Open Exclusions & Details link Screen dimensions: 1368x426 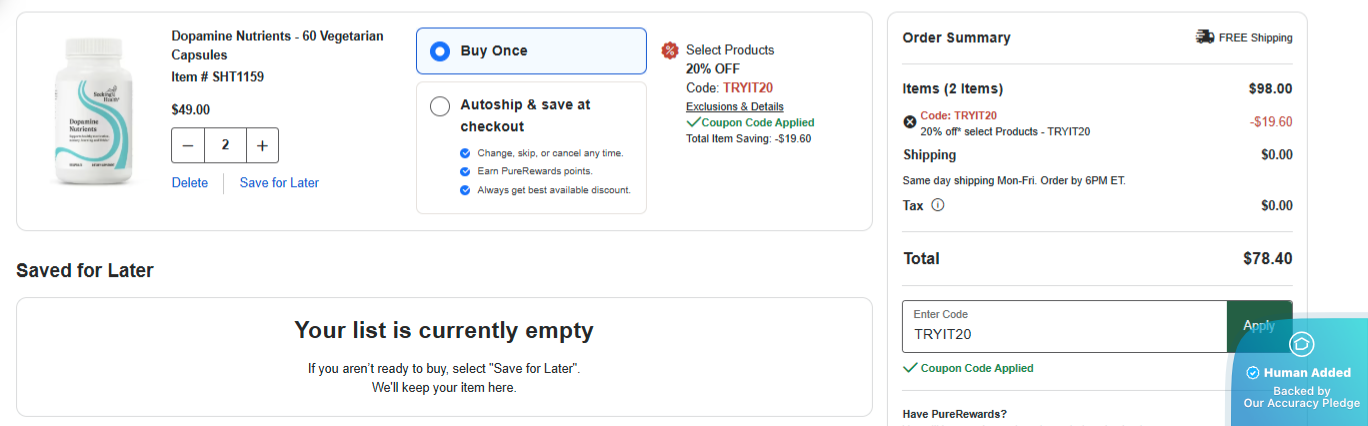pos(735,107)
